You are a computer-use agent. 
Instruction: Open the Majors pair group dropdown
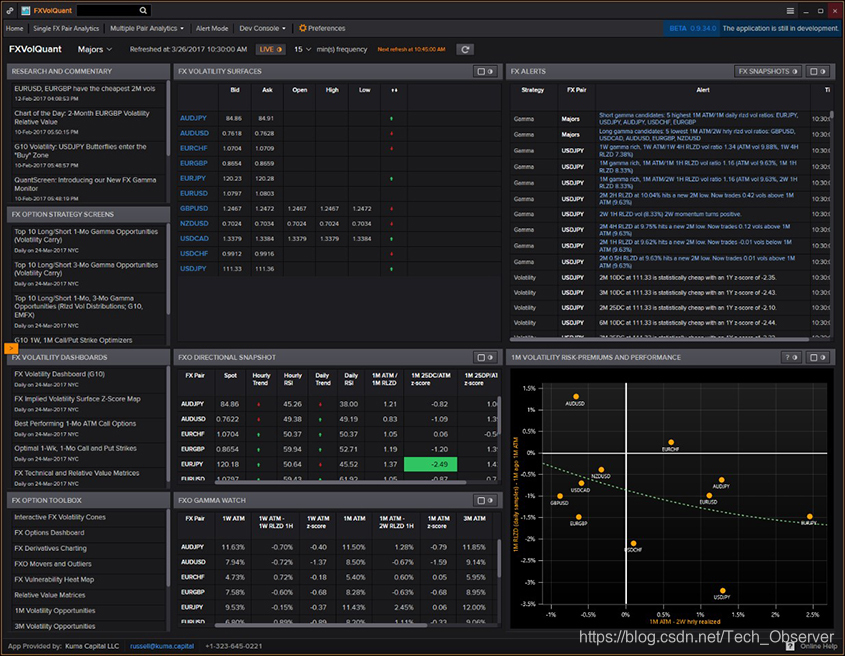click(95, 50)
